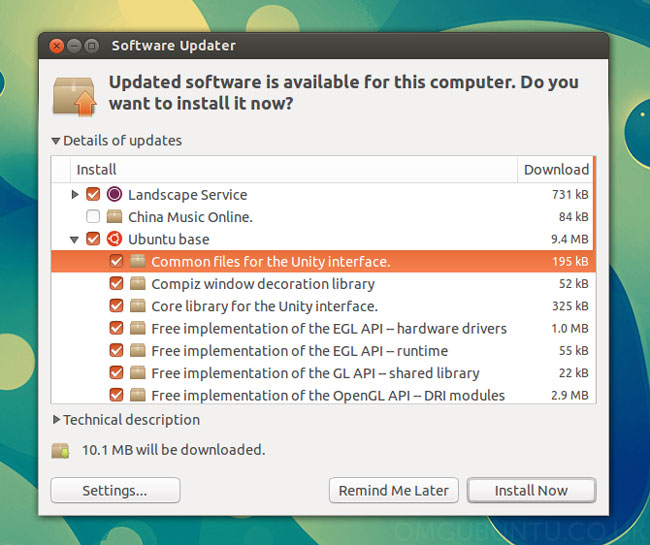Screen dimensions: 650x545
Task: Click the Download column header
Action: 555,169
